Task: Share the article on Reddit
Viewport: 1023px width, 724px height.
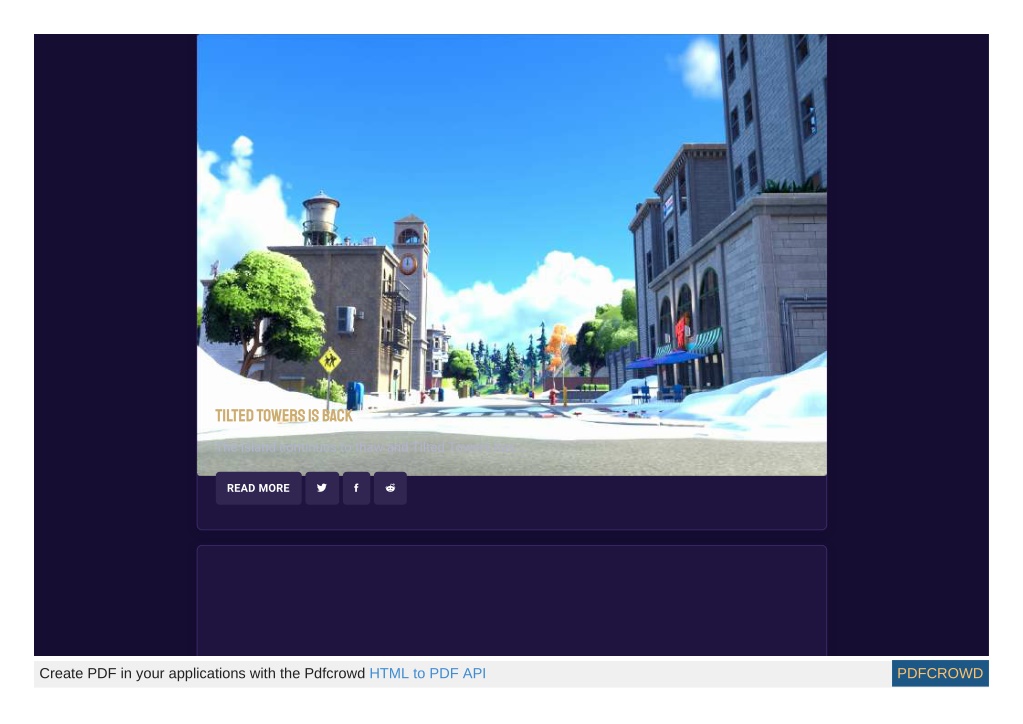Action: point(390,488)
